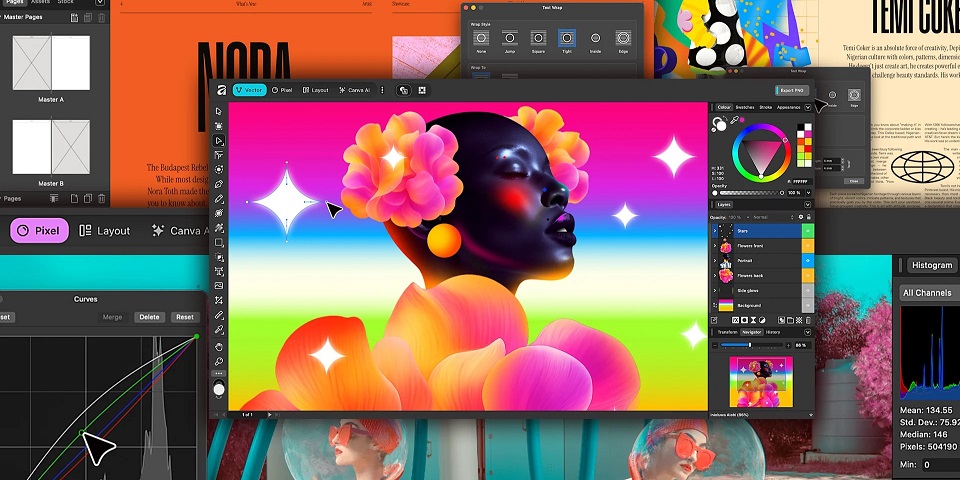Open the Layers panel options dropdown

807,204
